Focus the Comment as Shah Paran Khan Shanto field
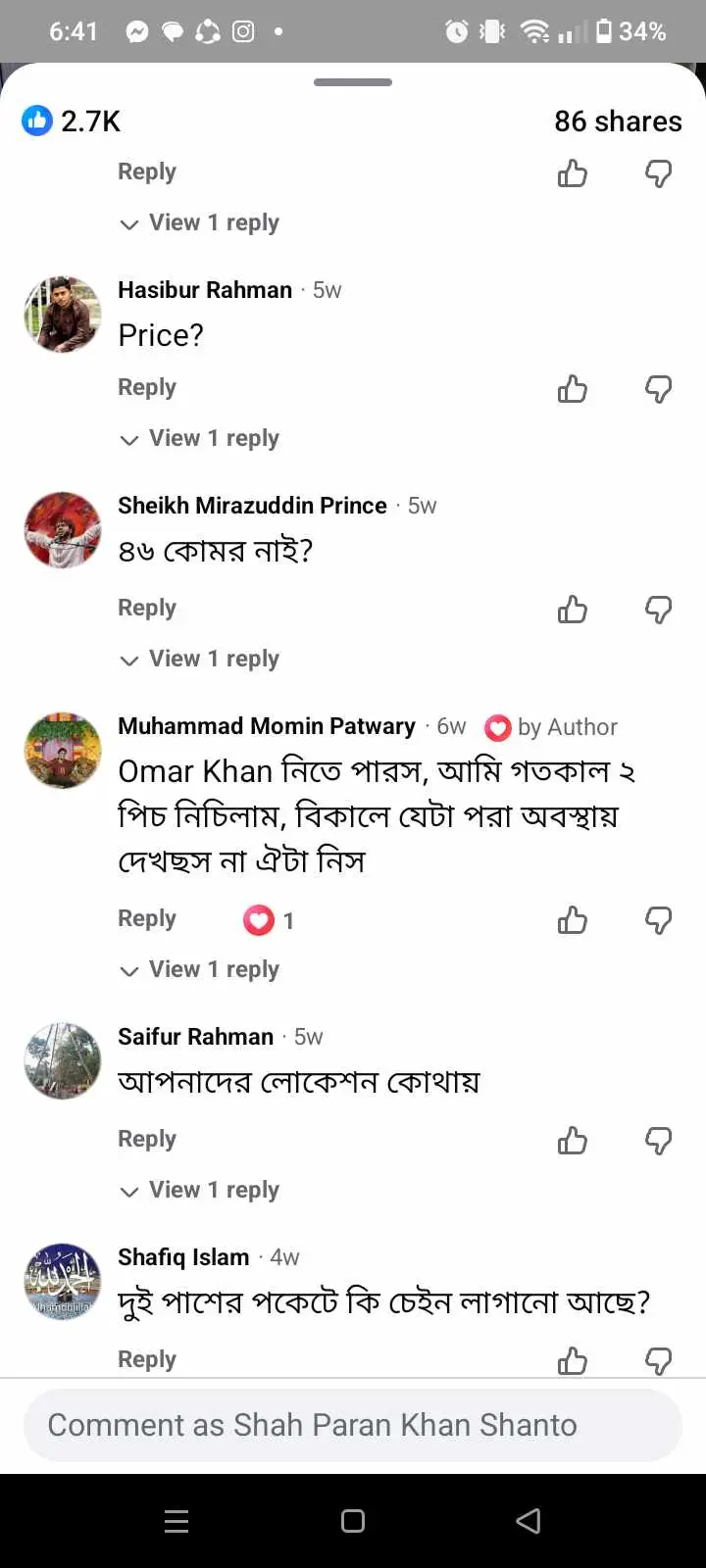 tap(353, 1425)
